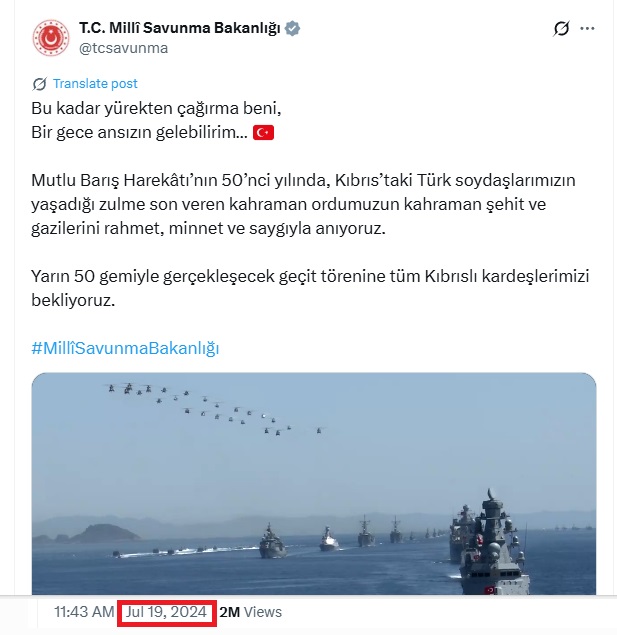The width and height of the screenshot is (617, 635).
Task: Open the three-dot more options menu
Action: pyautogui.click(x=587, y=28)
